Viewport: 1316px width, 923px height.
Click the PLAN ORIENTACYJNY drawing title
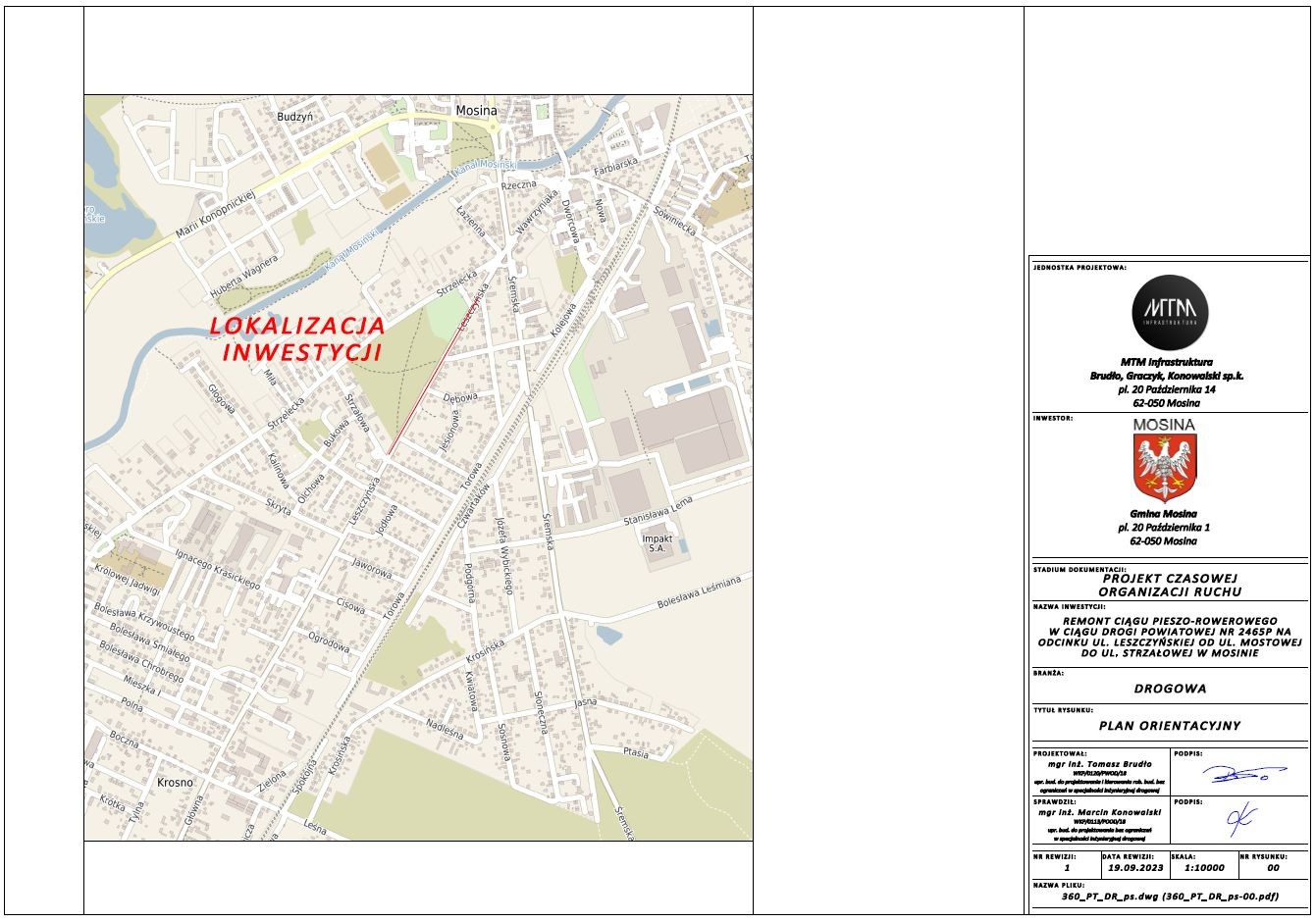pos(1169,726)
